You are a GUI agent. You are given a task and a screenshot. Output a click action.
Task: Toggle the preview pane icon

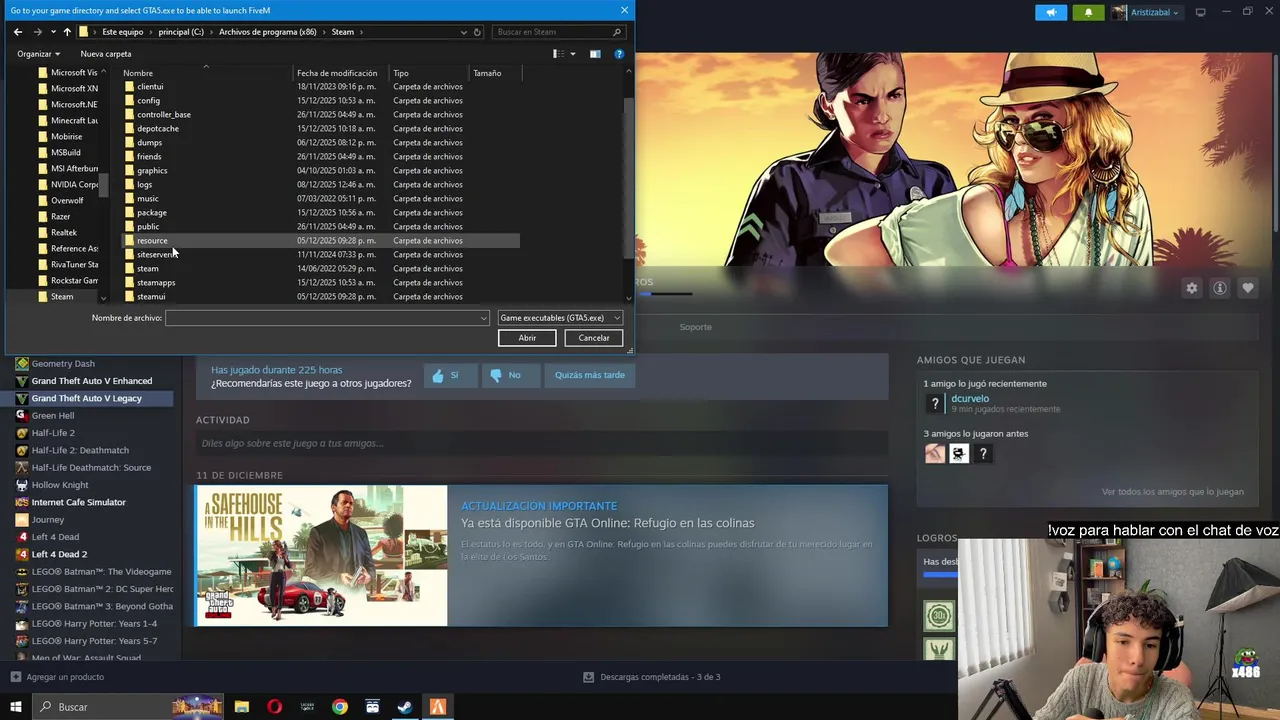595,54
